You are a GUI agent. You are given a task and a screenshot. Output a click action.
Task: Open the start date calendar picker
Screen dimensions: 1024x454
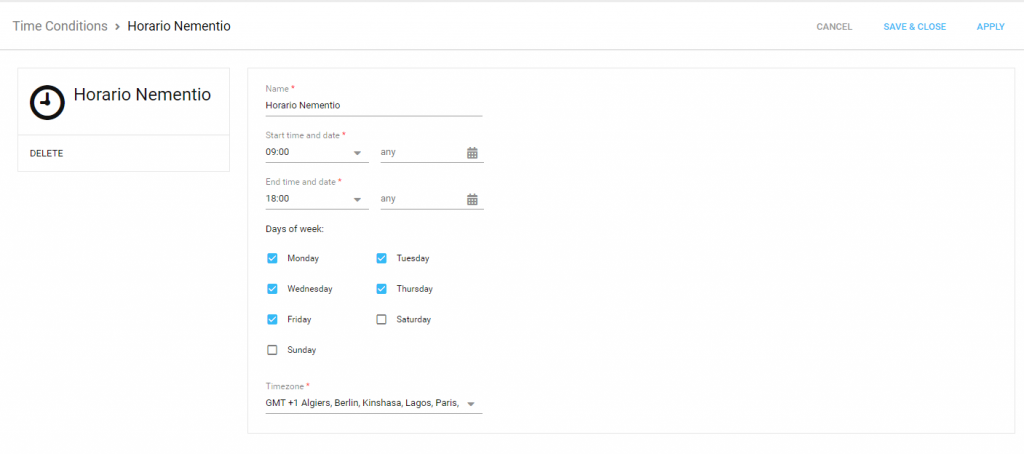(x=473, y=153)
